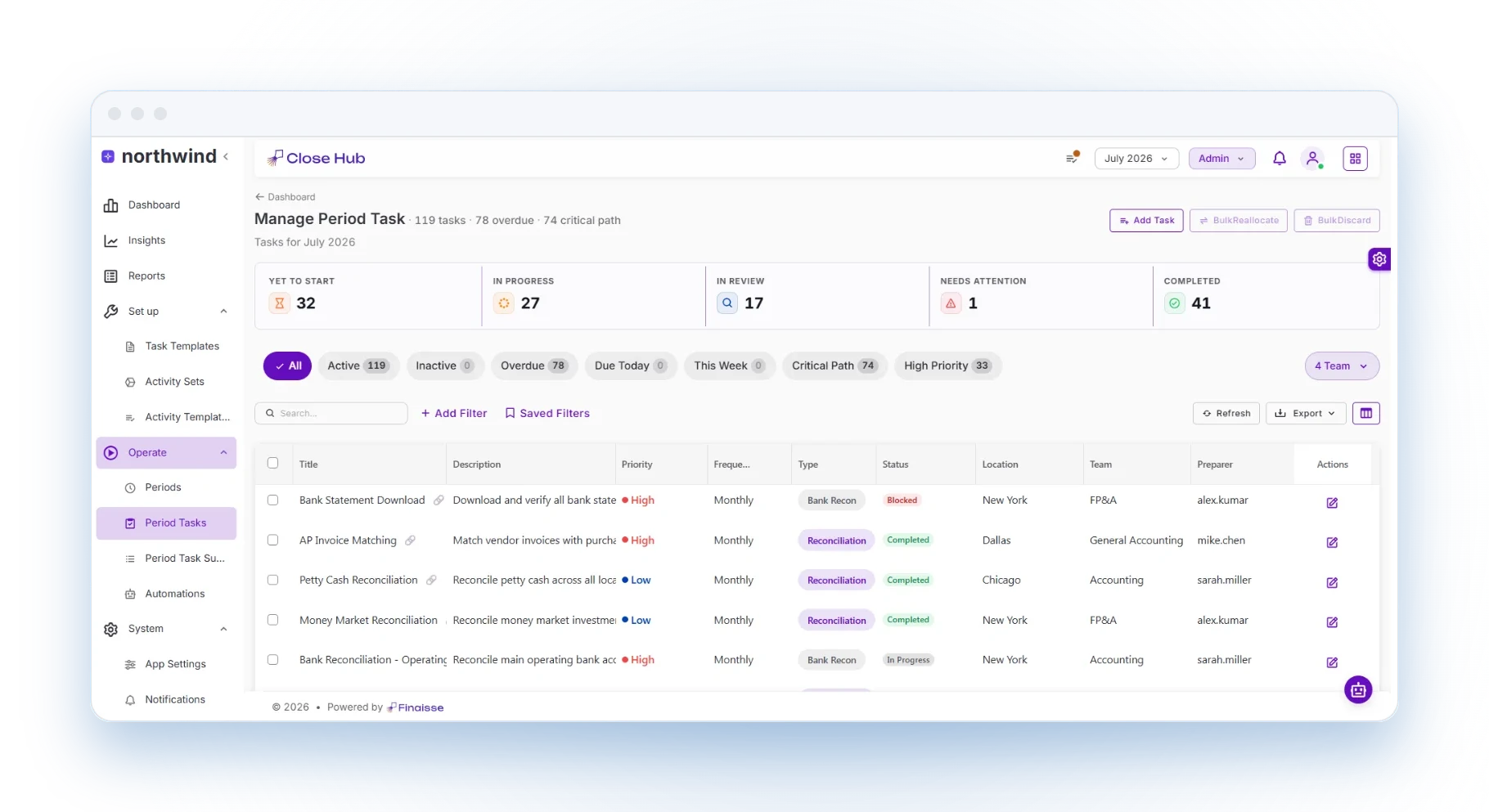Open the Insights sidebar item
Screen dimensions: 1489x812
pyautogui.click(x=146, y=240)
